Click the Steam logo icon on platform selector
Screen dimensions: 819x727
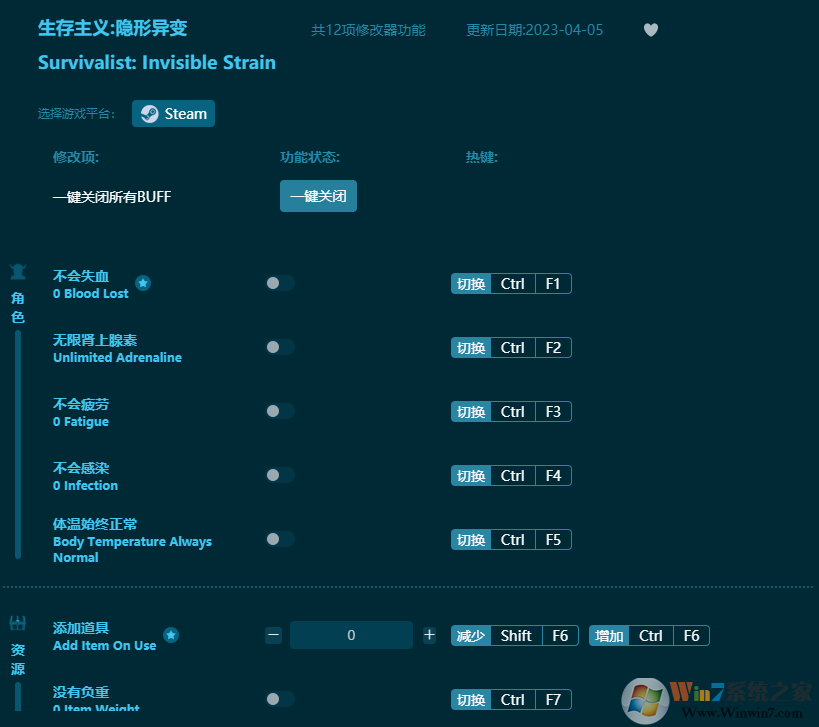149,113
